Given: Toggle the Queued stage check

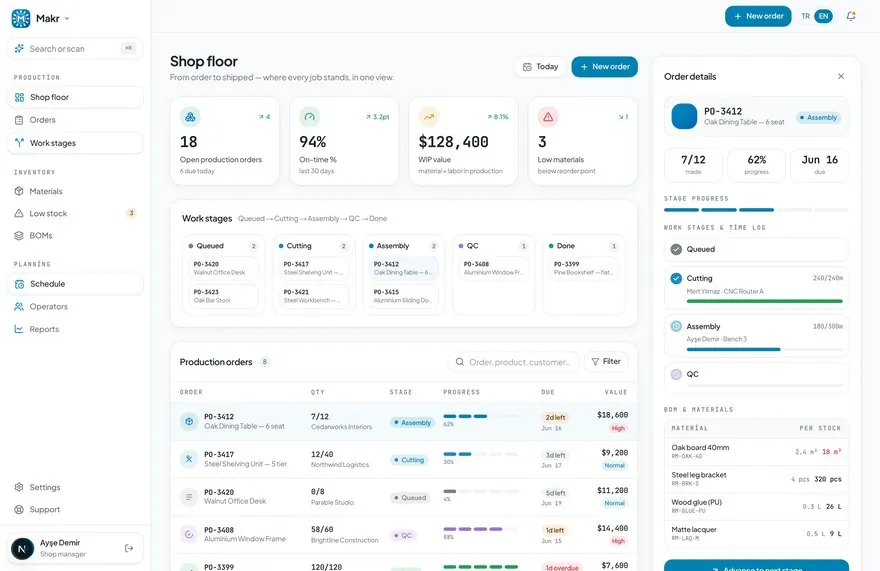Looking at the screenshot, I should pyautogui.click(x=676, y=249).
